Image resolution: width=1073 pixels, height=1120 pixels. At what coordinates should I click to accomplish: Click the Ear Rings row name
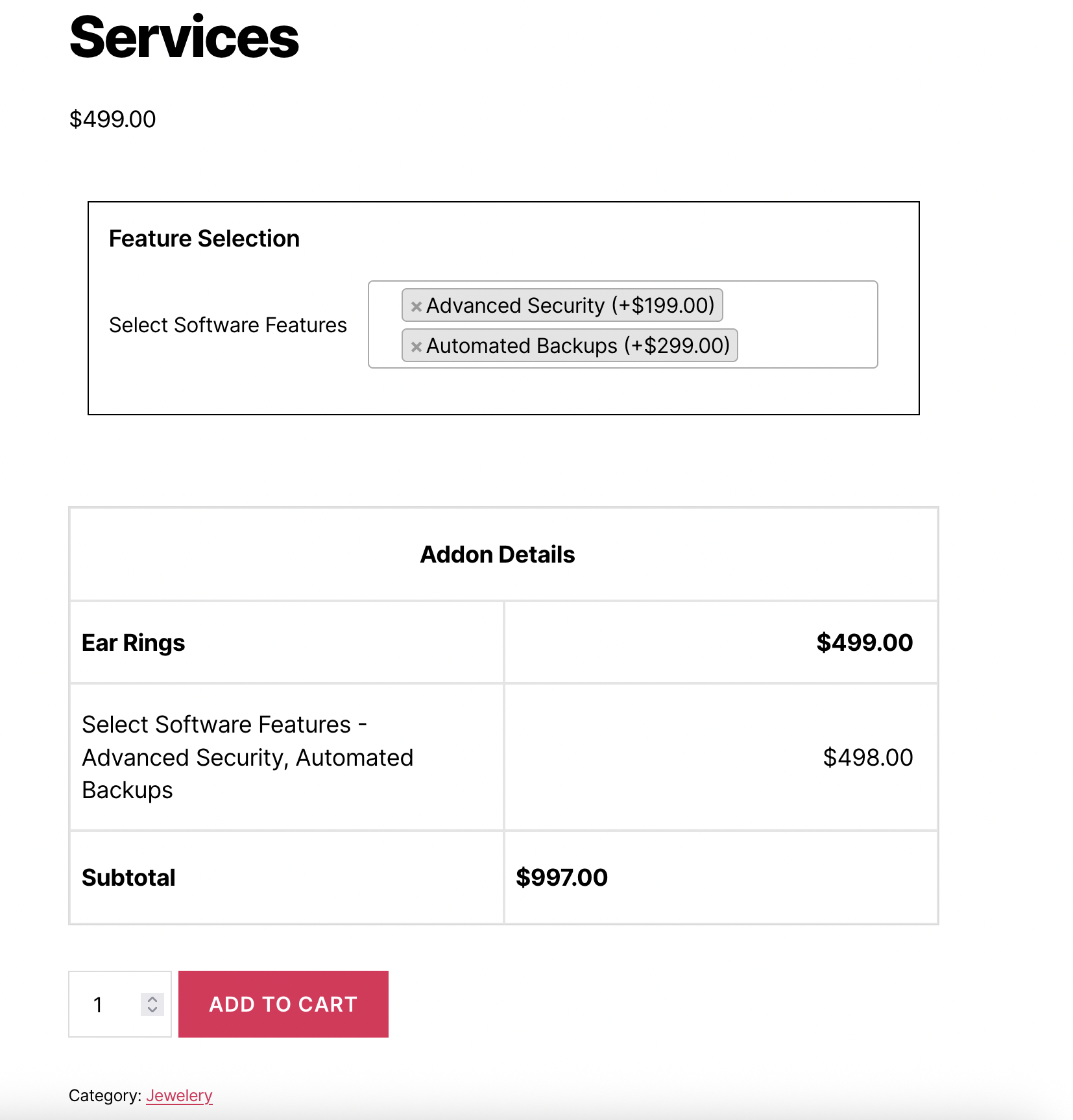pyautogui.click(x=133, y=643)
